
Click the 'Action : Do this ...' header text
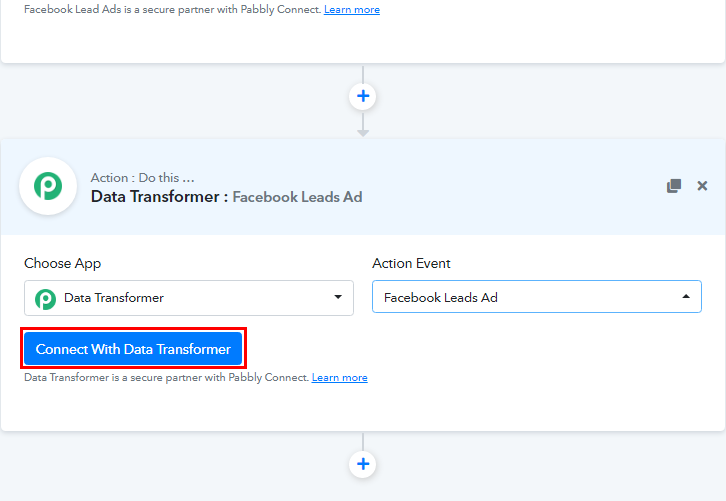coord(142,178)
